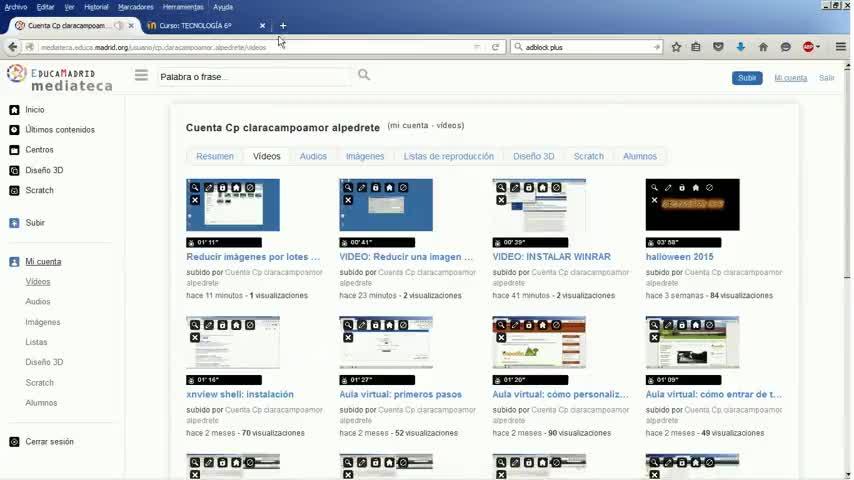854x480 pixels.
Task: Click the Firefox downloads arrow icon
Action: pyautogui.click(x=740, y=47)
